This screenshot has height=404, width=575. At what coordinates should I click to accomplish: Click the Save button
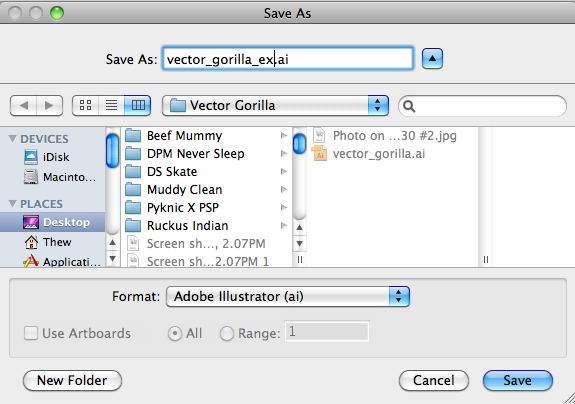(x=517, y=381)
